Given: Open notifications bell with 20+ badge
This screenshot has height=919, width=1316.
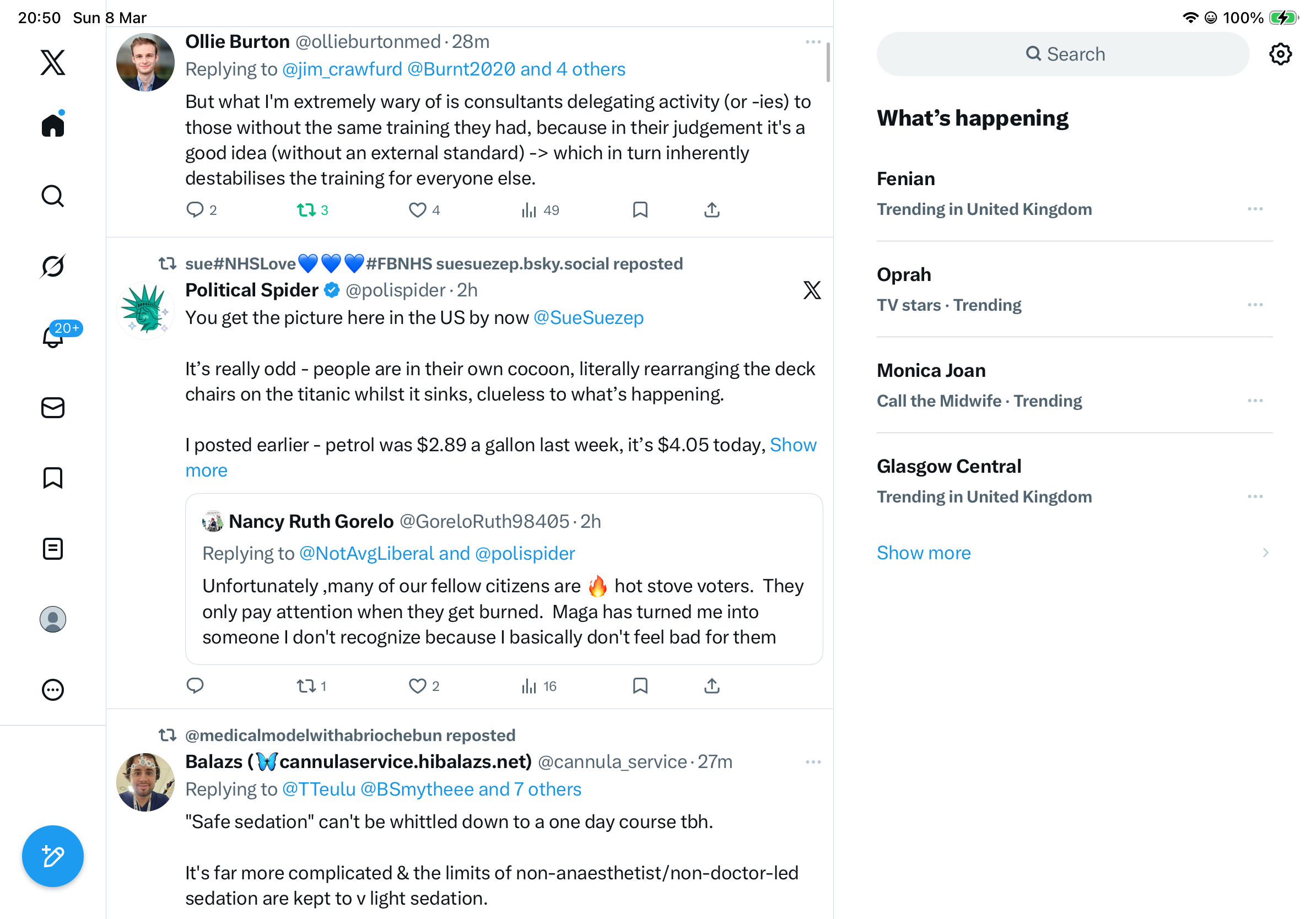Looking at the screenshot, I should (53, 336).
